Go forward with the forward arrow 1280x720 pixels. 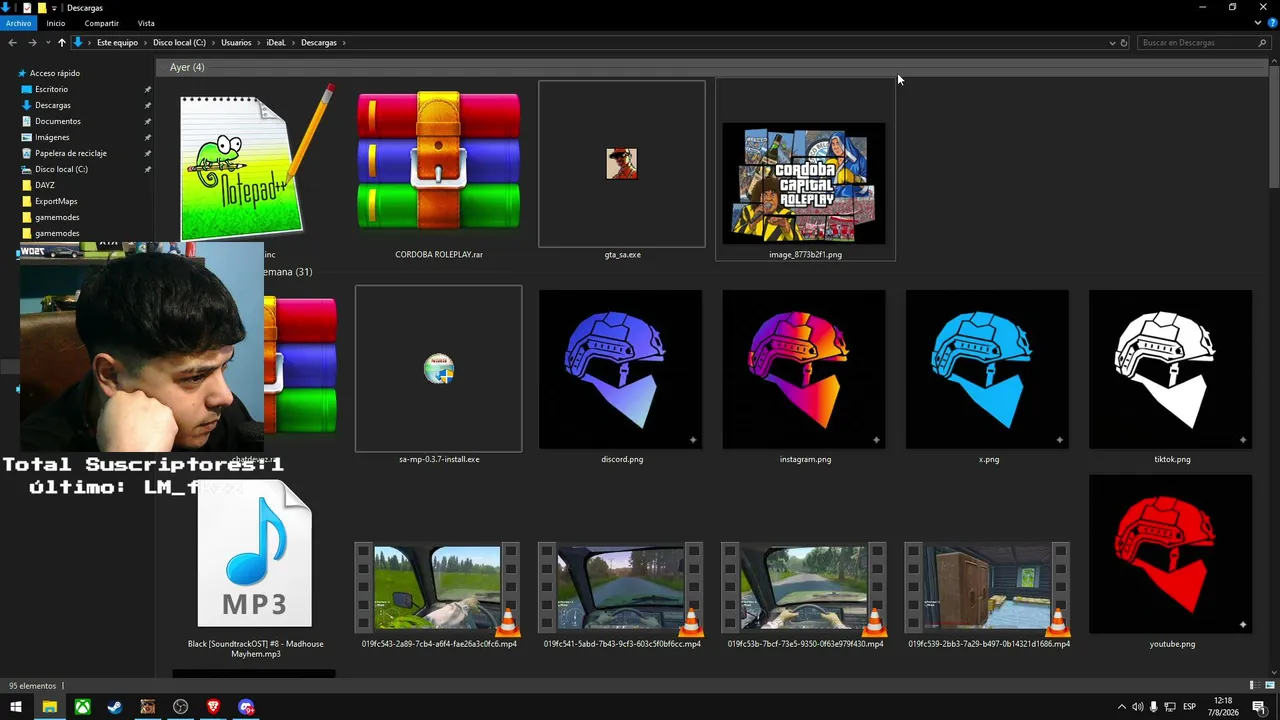coord(32,43)
